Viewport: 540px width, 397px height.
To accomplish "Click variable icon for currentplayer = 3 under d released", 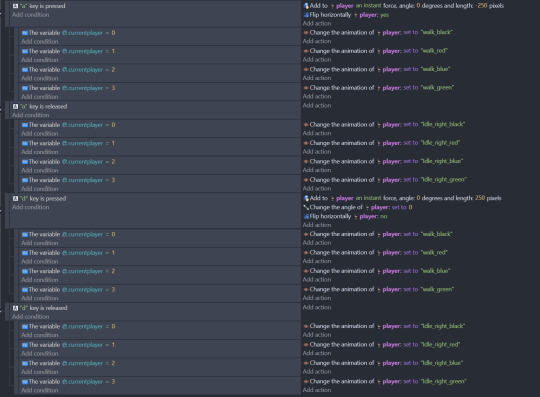I will click(25, 382).
